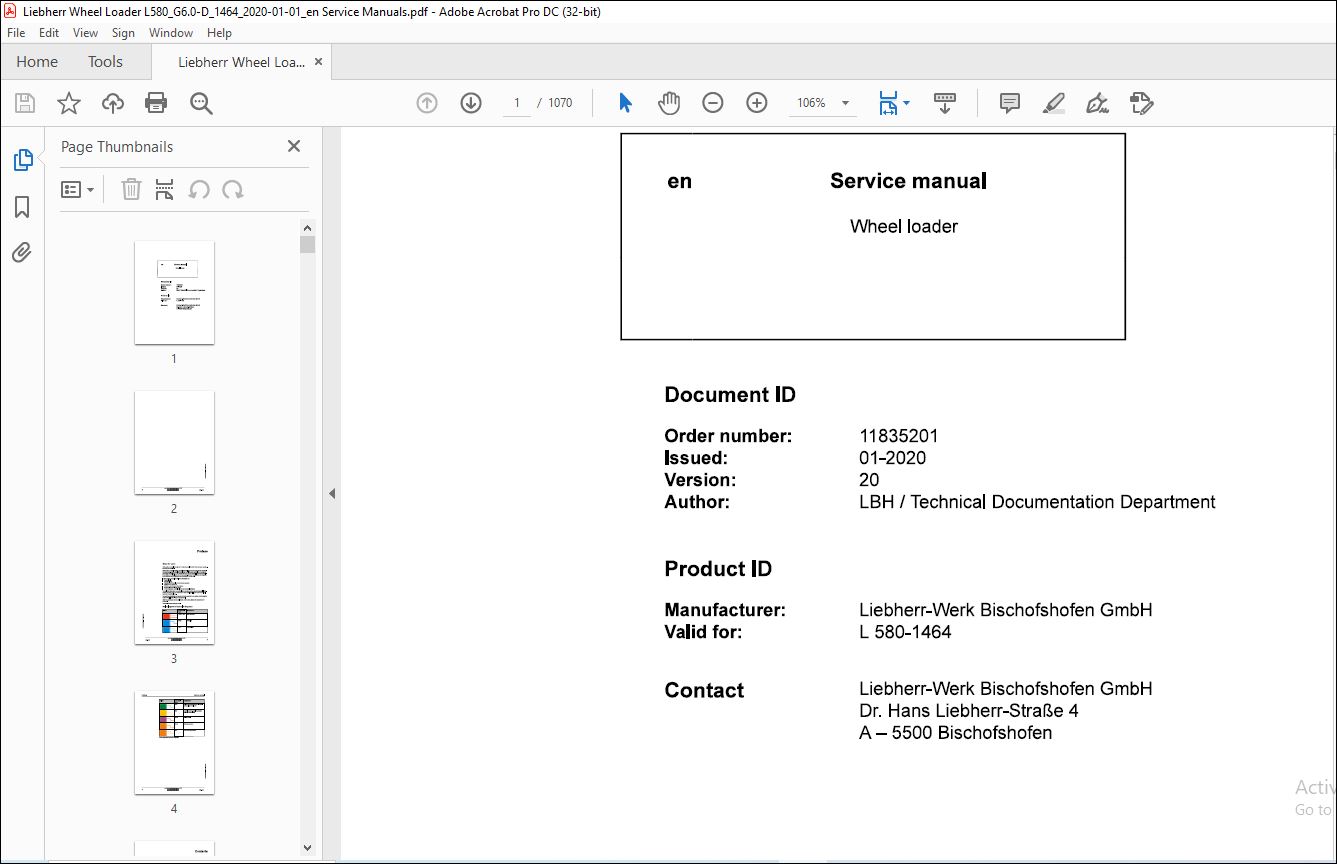Zoom out with the minus icon
The height and width of the screenshot is (864, 1337).
coord(713,103)
